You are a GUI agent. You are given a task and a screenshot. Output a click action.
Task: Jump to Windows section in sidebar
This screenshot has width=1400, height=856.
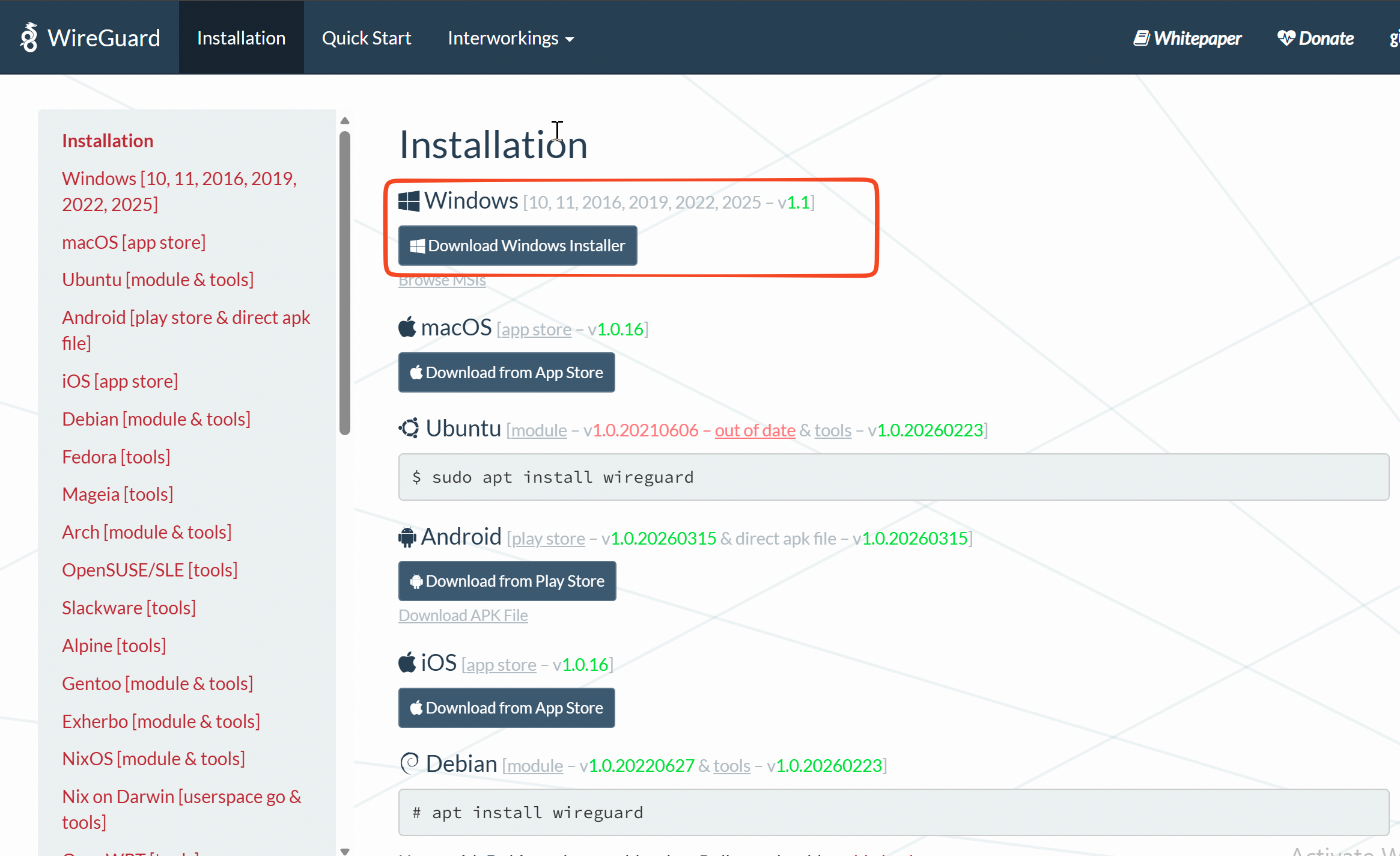pos(180,191)
